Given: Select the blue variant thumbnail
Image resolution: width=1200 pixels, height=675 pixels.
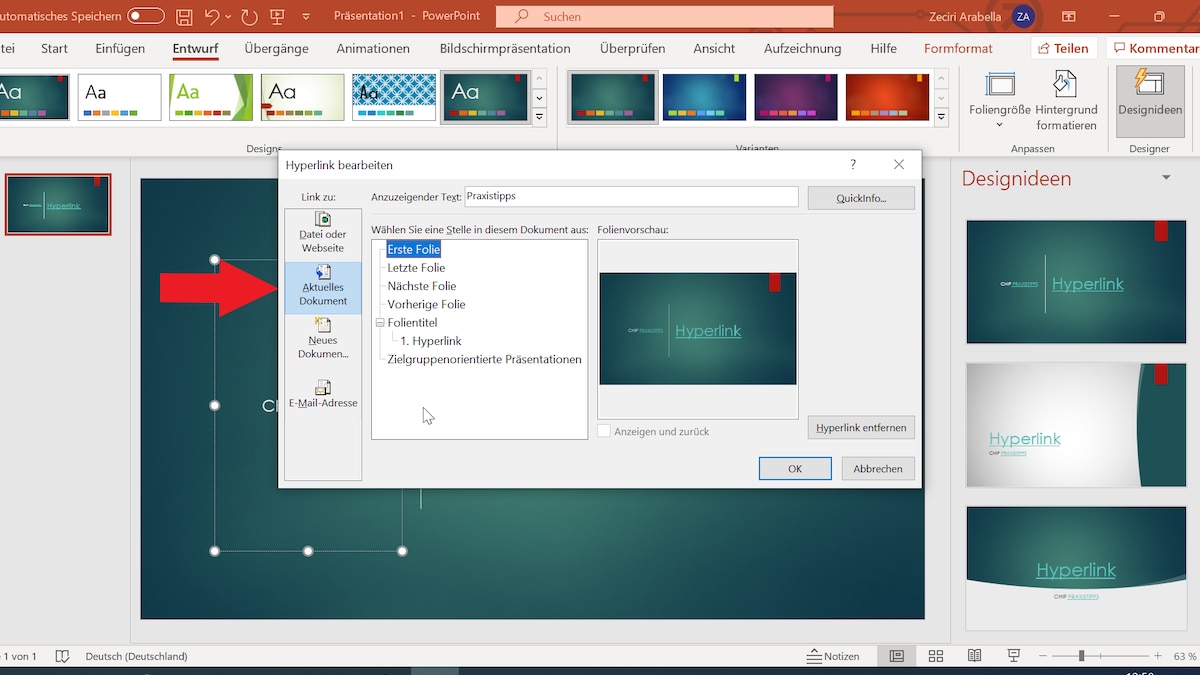Looking at the screenshot, I should [704, 97].
